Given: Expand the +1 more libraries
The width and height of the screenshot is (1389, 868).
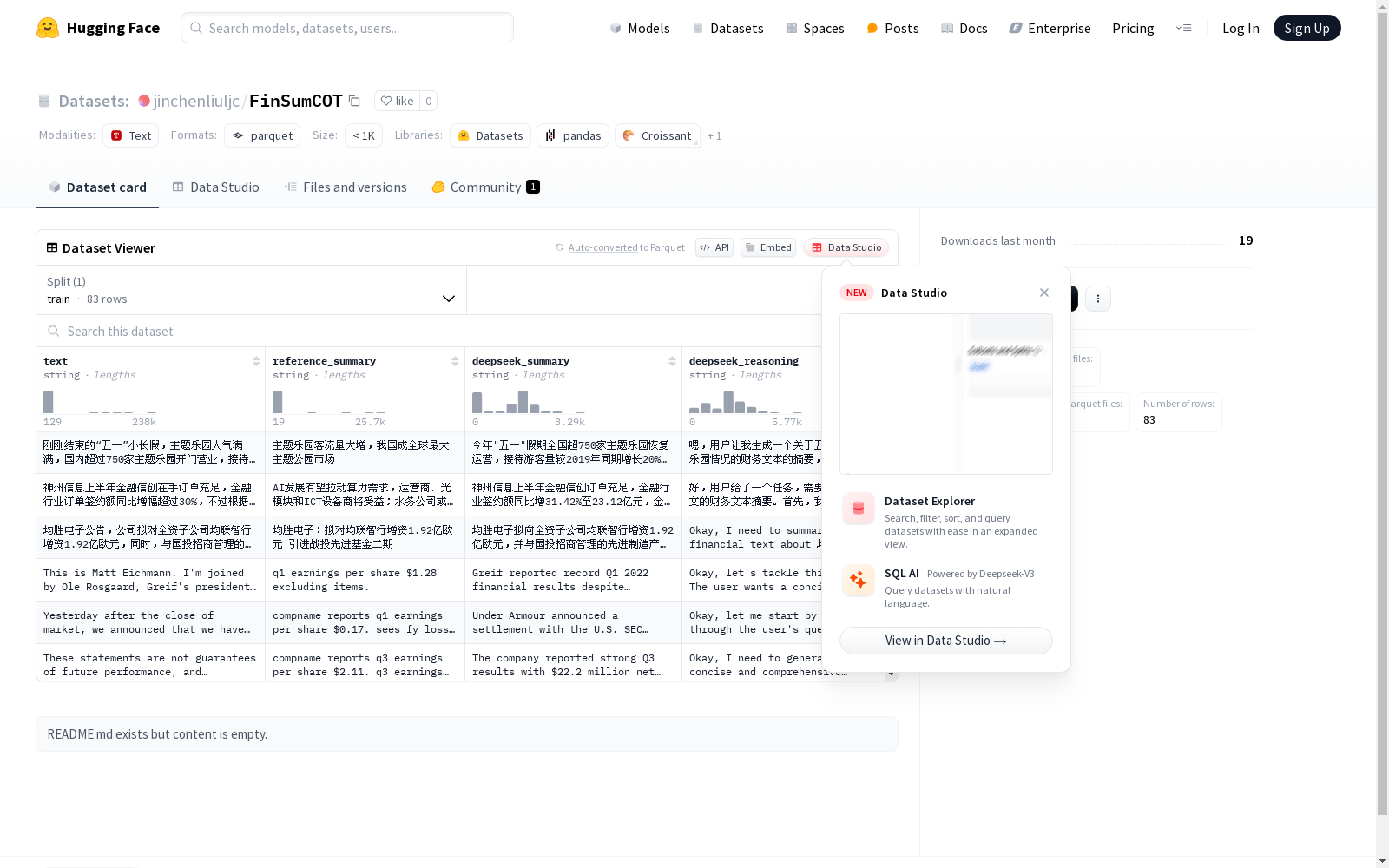Looking at the screenshot, I should click(714, 135).
